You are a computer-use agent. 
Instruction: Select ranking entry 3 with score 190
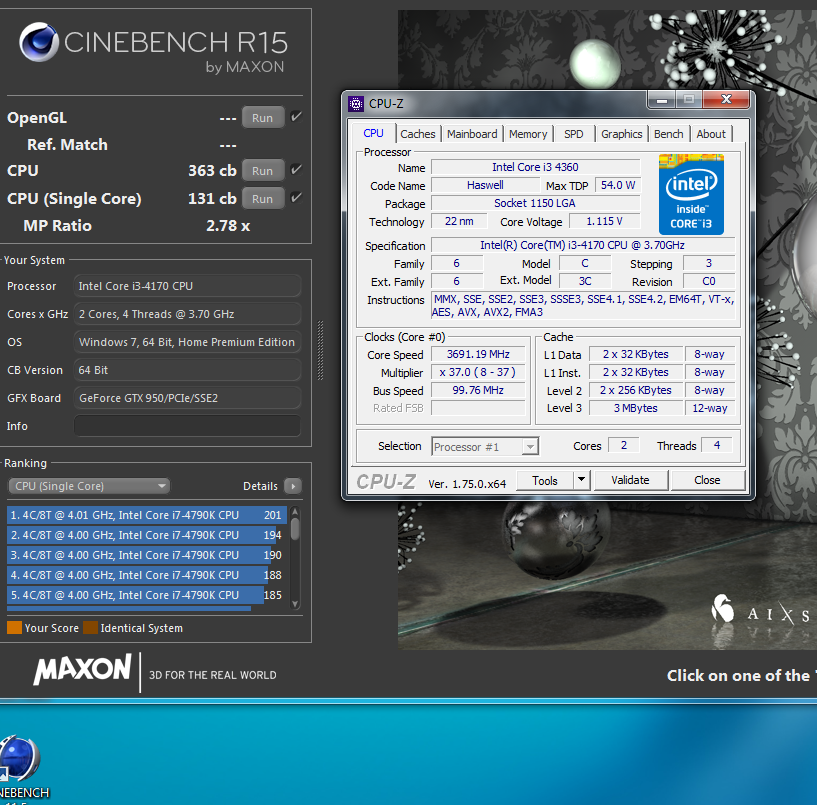(x=147, y=555)
